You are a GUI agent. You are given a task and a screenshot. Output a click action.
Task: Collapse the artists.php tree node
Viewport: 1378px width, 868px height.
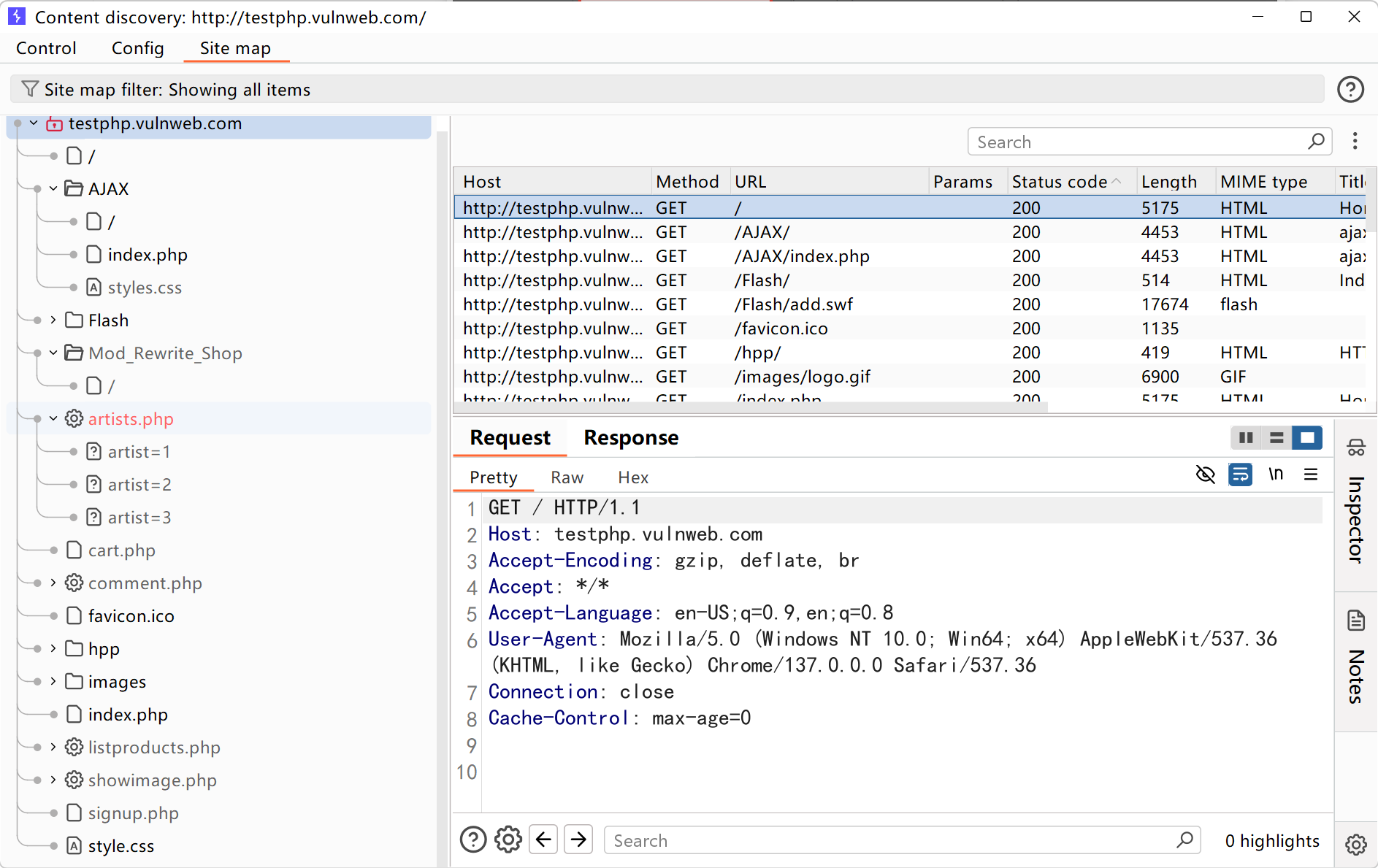click(53, 418)
